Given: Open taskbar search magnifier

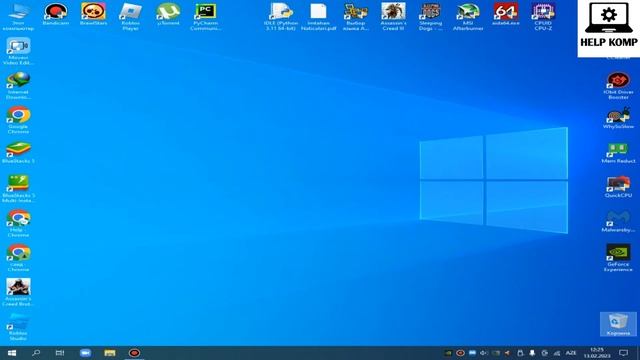Looking at the screenshot, I should pos(36,353).
